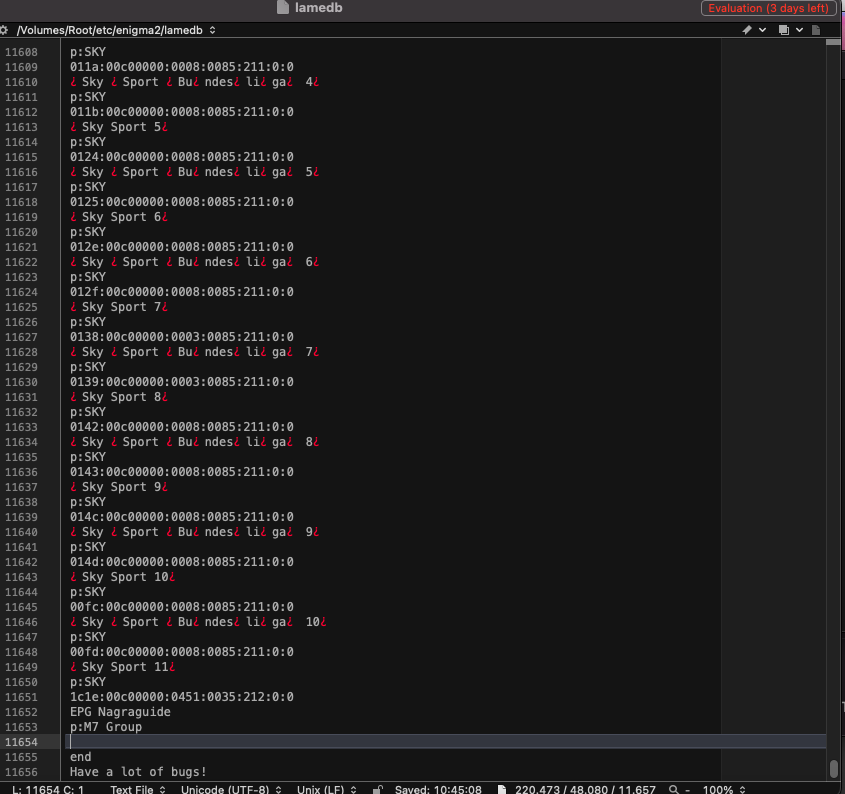845x794 pixels.
Task: Expand the chevron next to documents icon
Action: tap(799, 31)
